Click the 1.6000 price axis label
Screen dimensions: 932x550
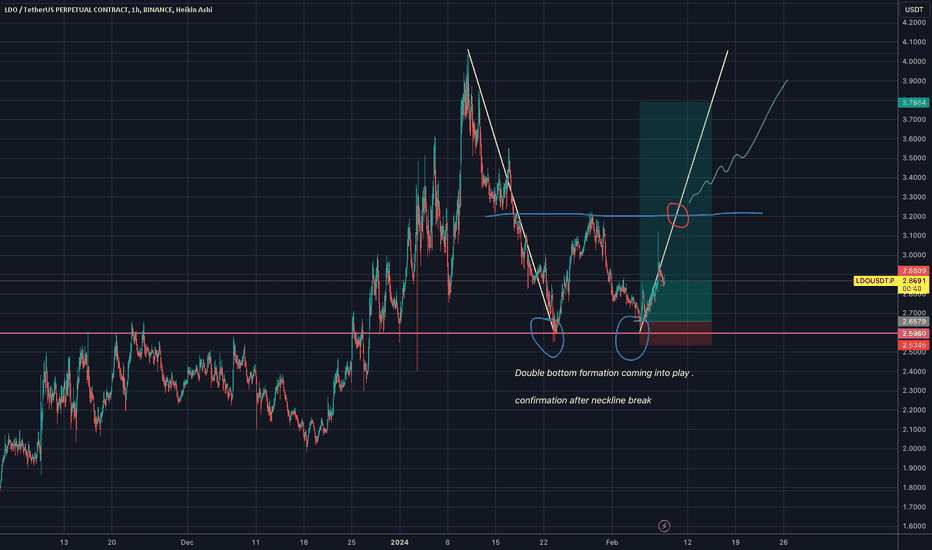pos(914,526)
